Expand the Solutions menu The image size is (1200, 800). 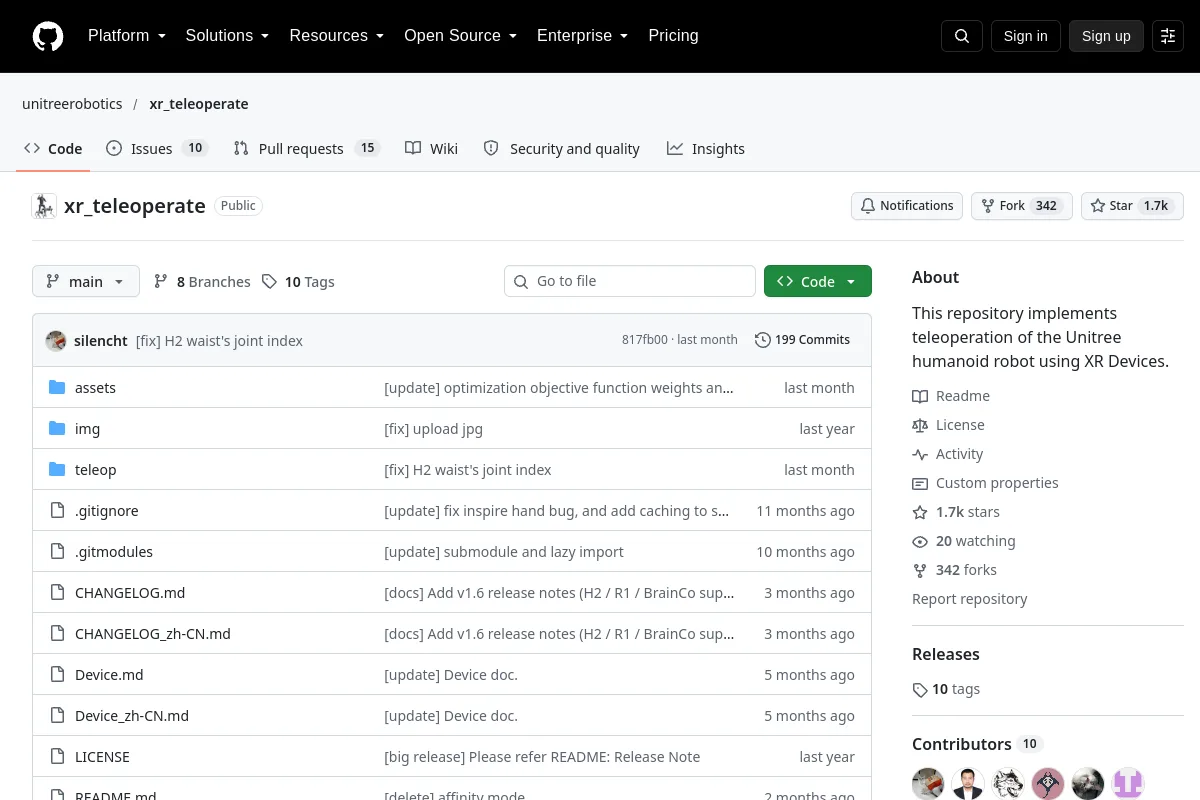click(227, 36)
